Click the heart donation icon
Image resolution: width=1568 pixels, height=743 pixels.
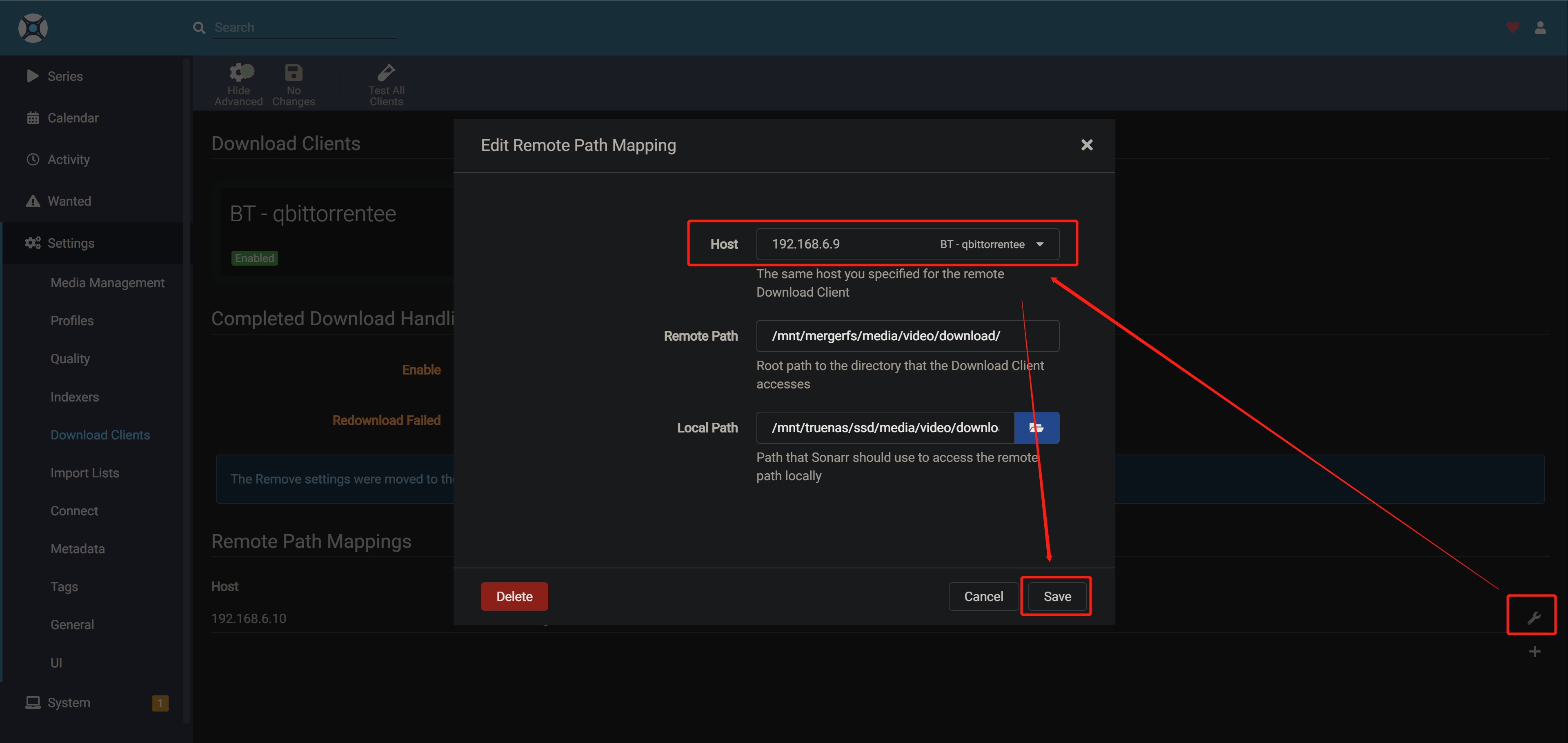click(x=1512, y=27)
